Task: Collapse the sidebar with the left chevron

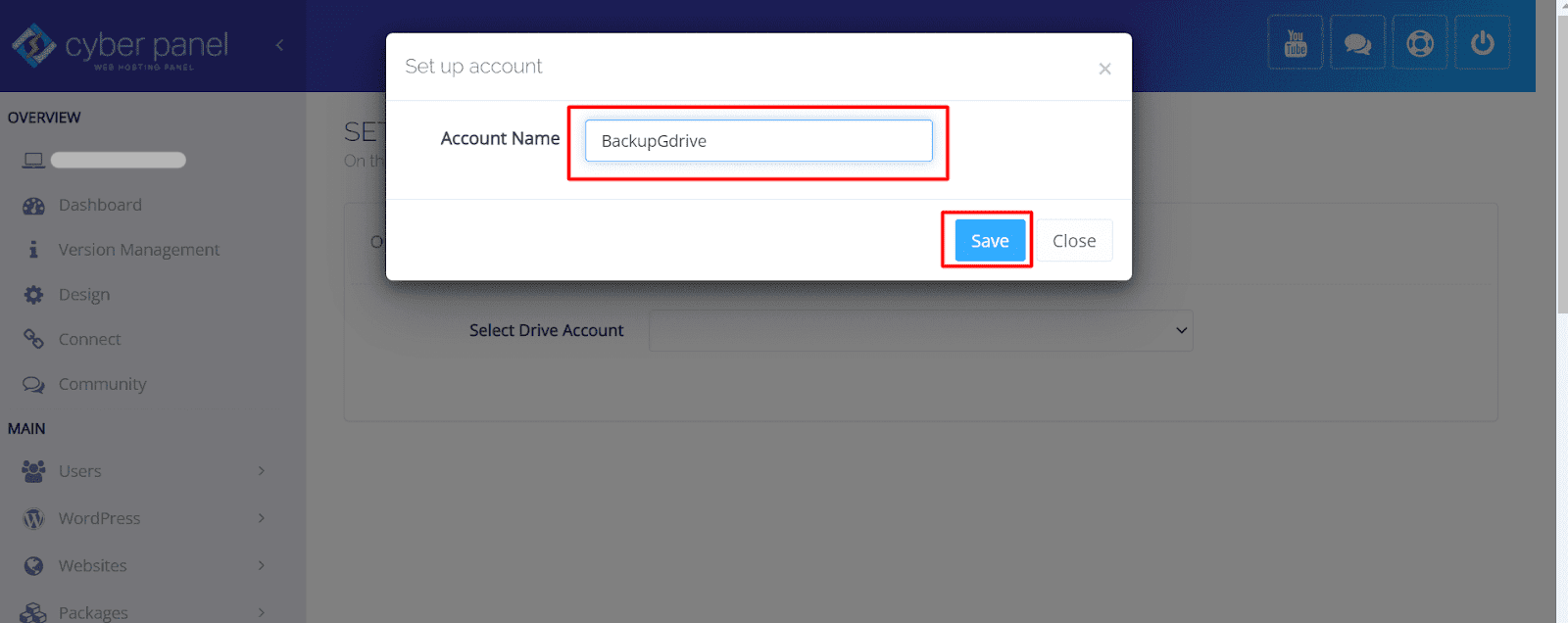Action: [279, 45]
